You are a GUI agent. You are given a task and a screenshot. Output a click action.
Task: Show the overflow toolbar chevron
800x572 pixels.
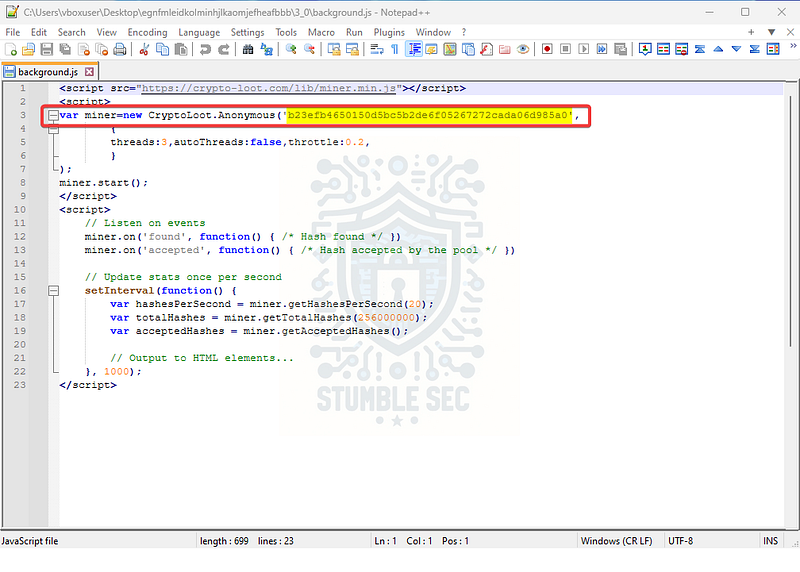[x=793, y=46]
